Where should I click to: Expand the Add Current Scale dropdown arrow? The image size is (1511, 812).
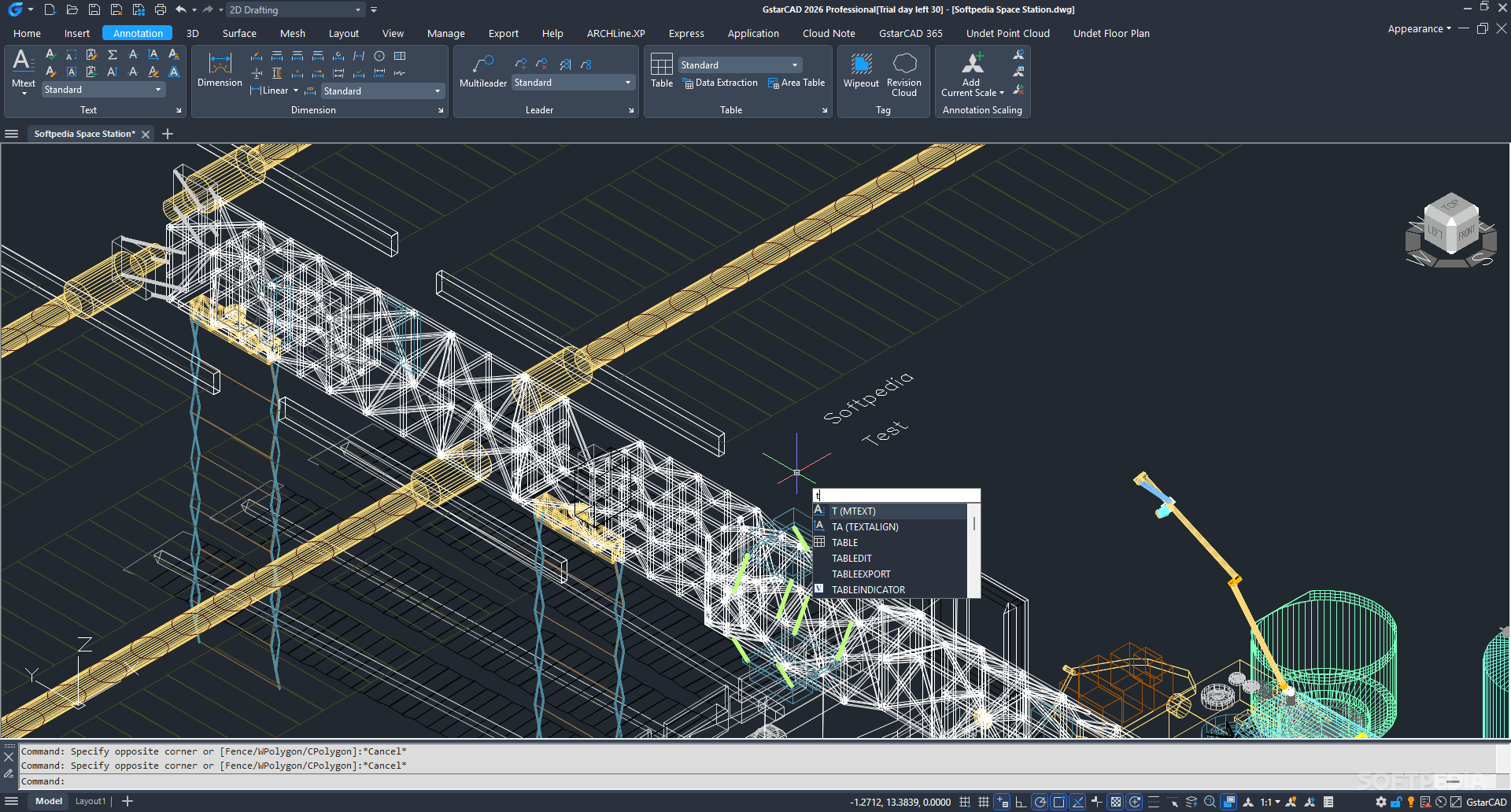1002,93
